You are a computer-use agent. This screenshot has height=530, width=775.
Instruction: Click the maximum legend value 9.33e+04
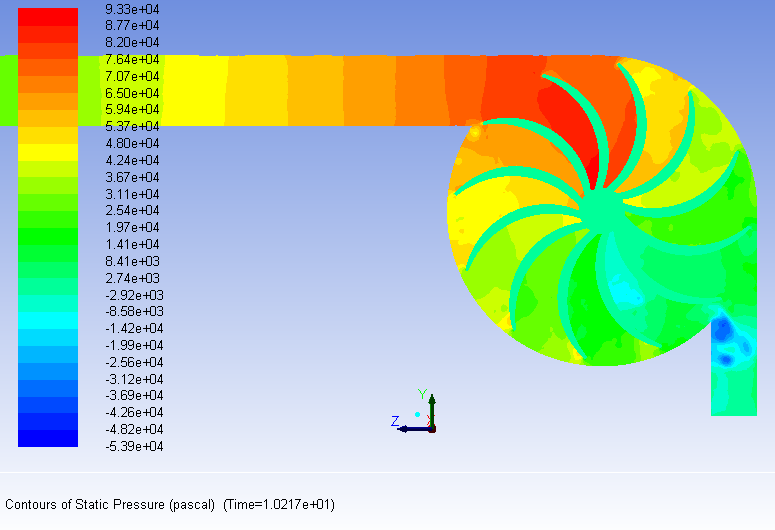[x=133, y=9]
